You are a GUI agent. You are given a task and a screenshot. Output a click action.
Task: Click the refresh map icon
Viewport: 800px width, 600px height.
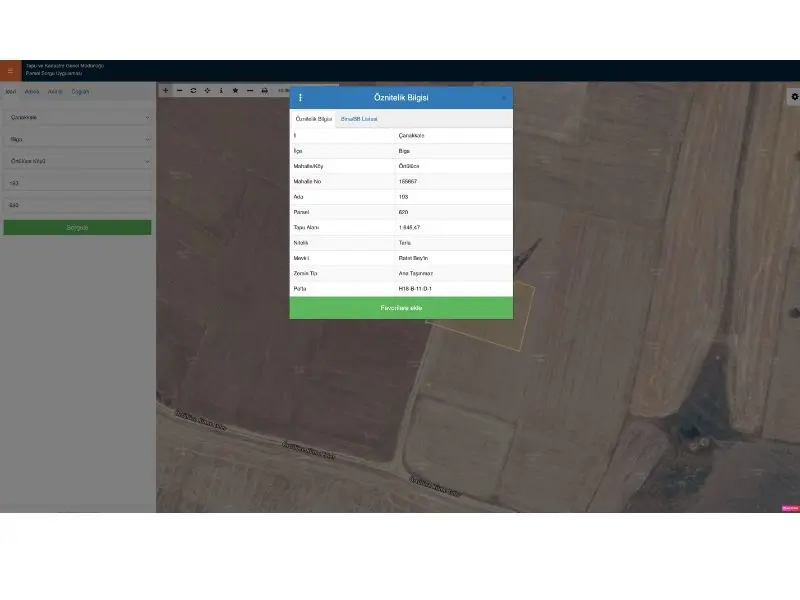193,90
